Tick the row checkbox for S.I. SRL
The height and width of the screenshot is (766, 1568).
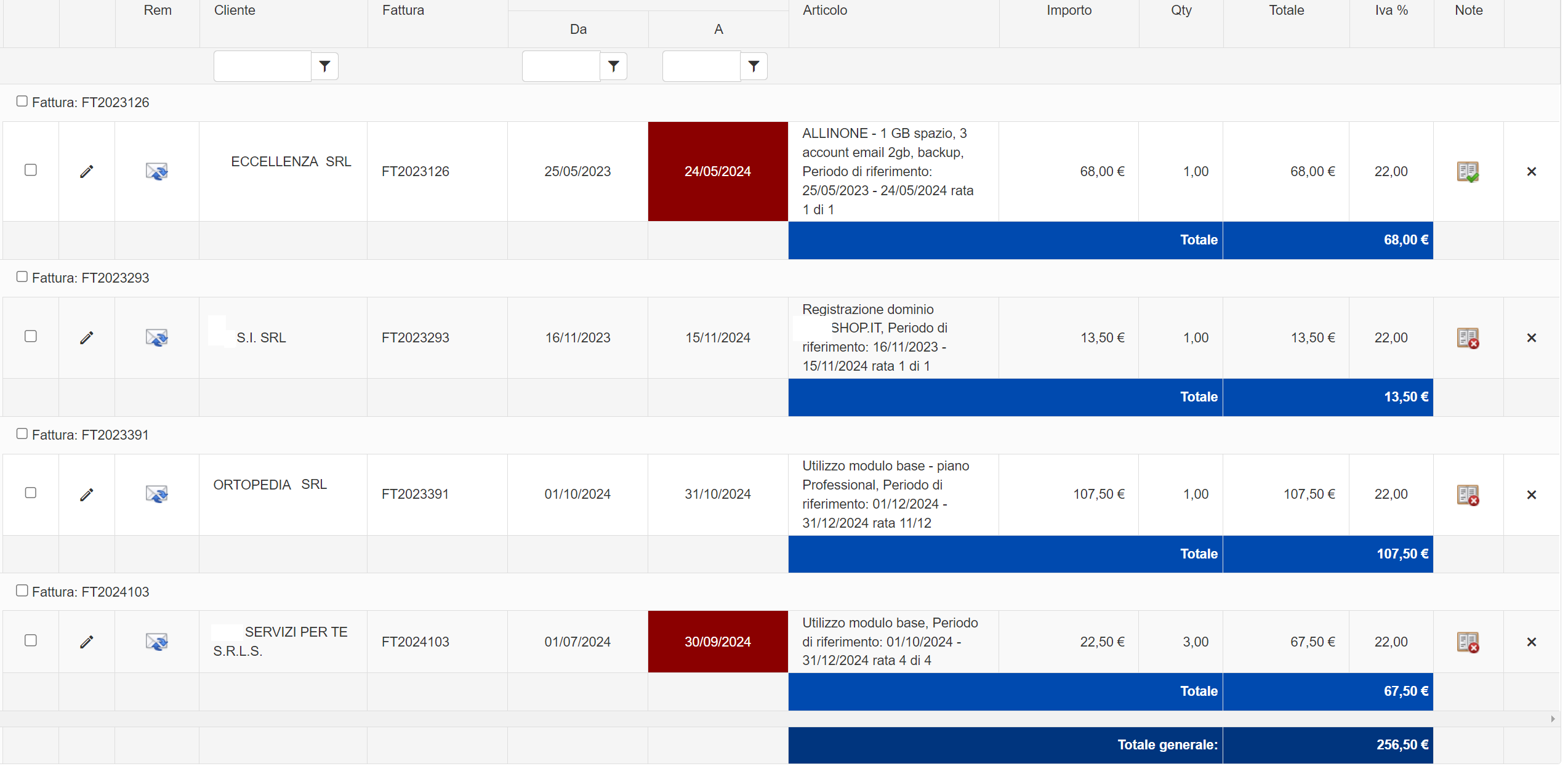click(x=31, y=337)
